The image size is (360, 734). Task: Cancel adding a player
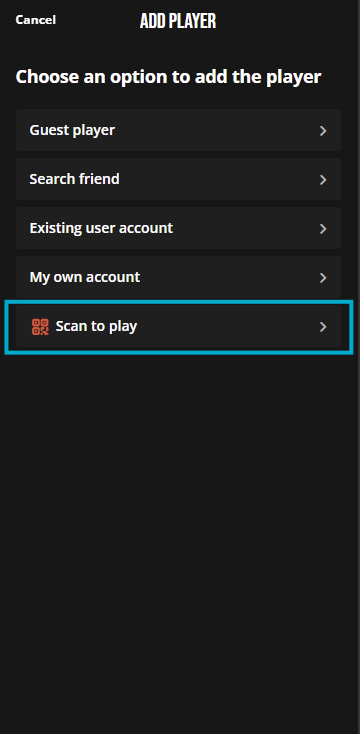tap(36, 20)
